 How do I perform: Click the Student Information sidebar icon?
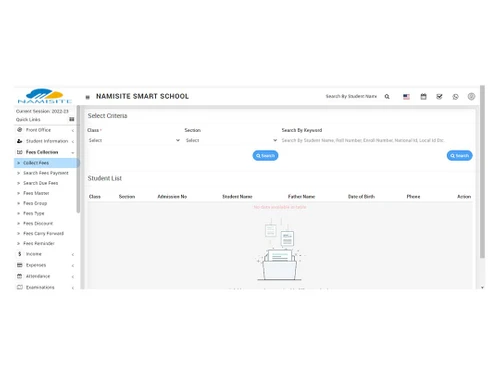[x=20, y=141]
